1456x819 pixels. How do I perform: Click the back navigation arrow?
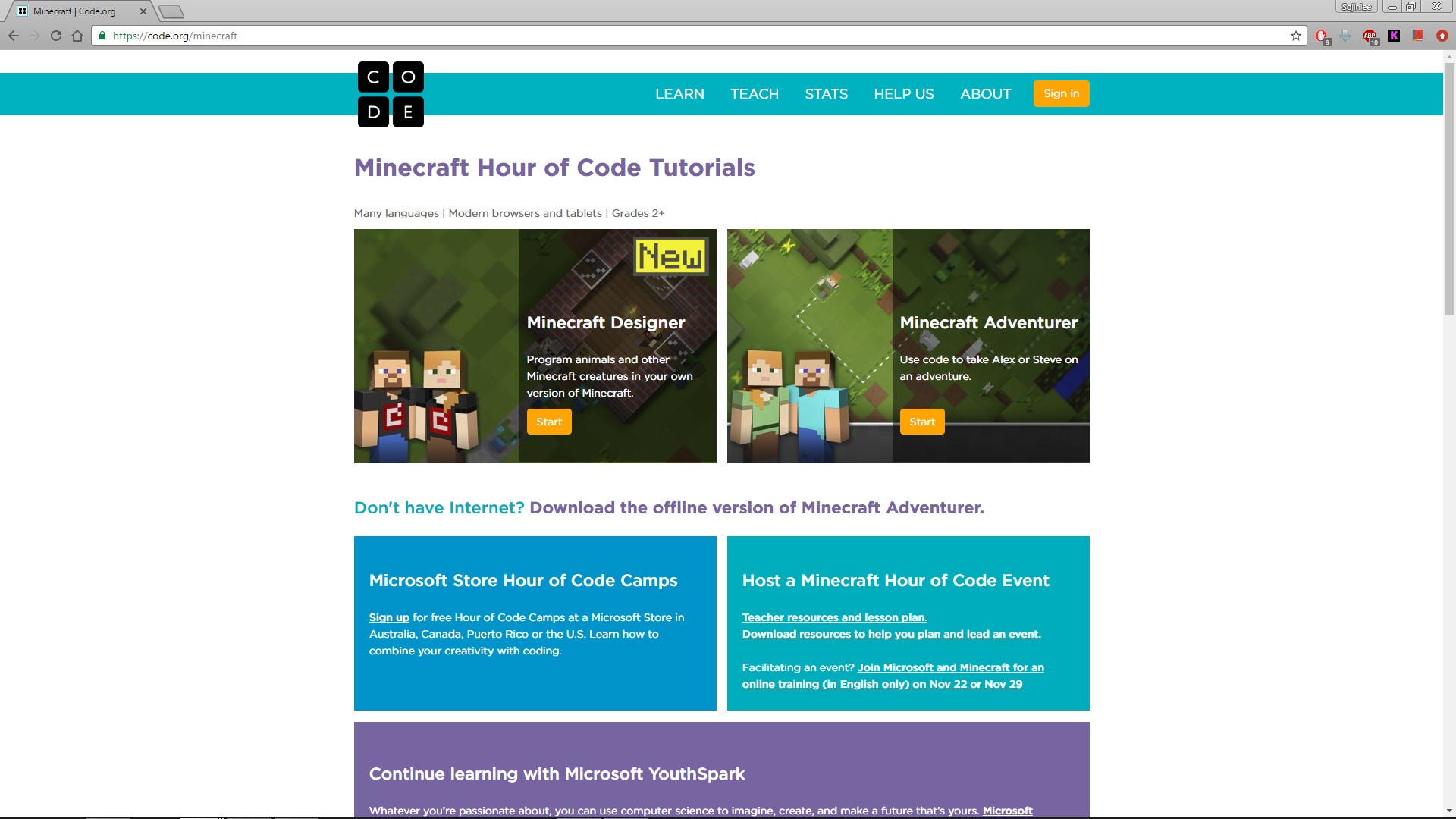tap(14, 36)
